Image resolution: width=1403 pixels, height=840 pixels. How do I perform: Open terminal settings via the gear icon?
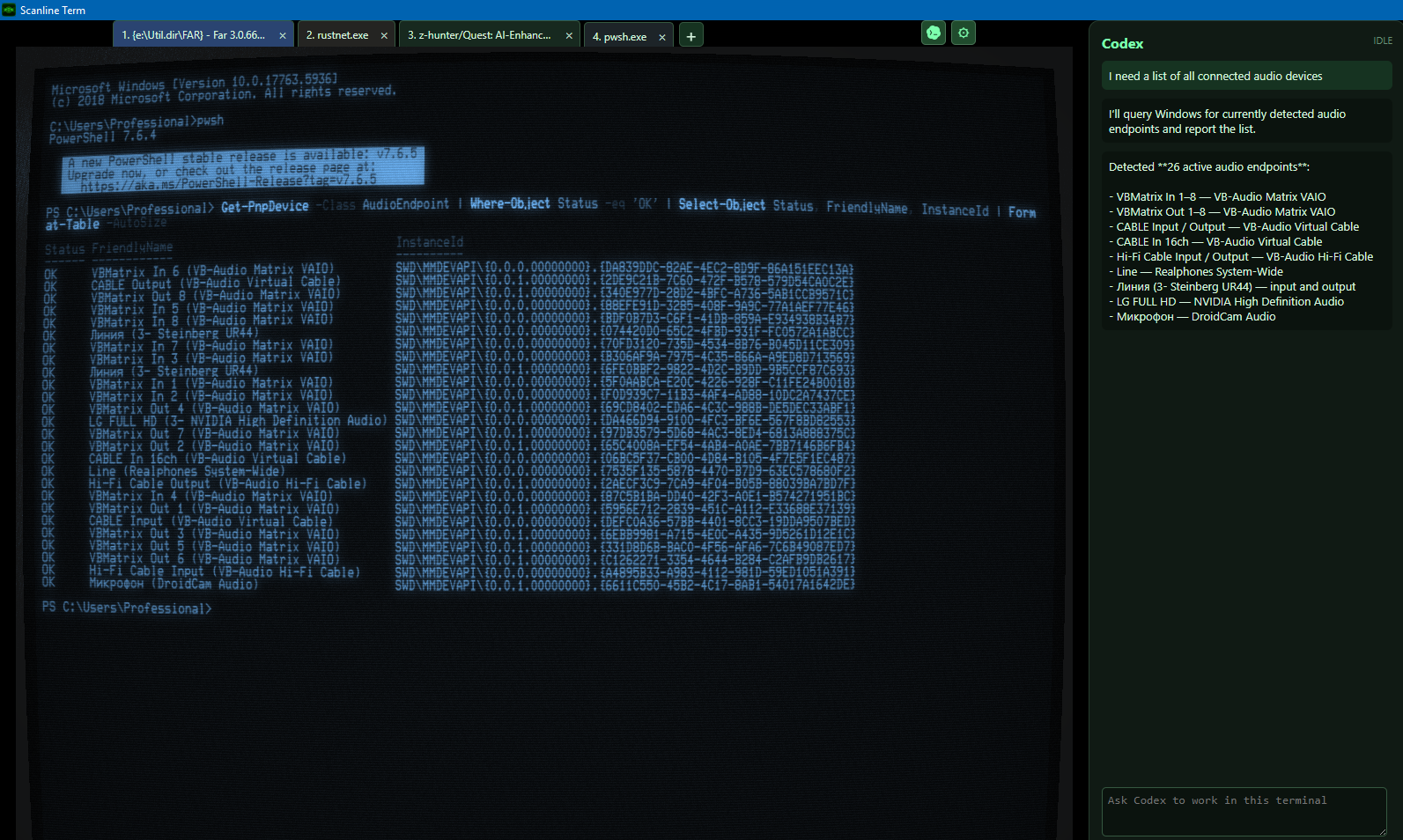(964, 33)
